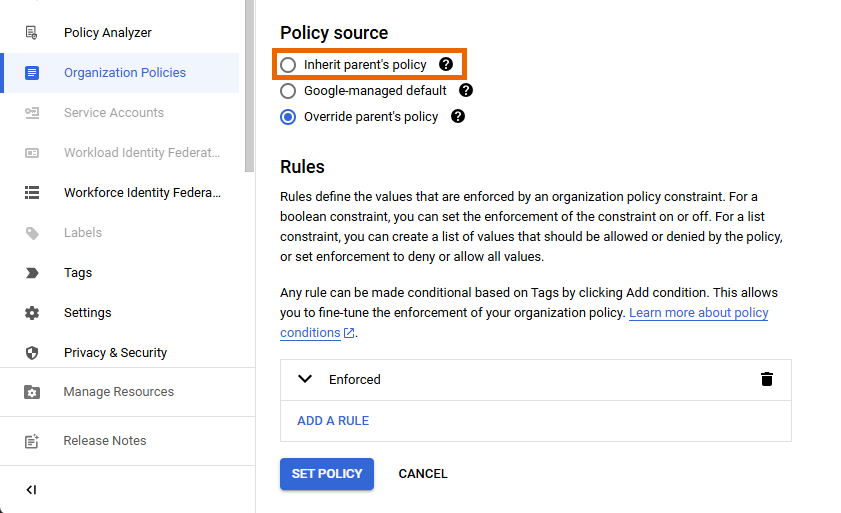This screenshot has width=841, height=513.
Task: Open help for Inherit parent's policy
Action: click(x=446, y=65)
